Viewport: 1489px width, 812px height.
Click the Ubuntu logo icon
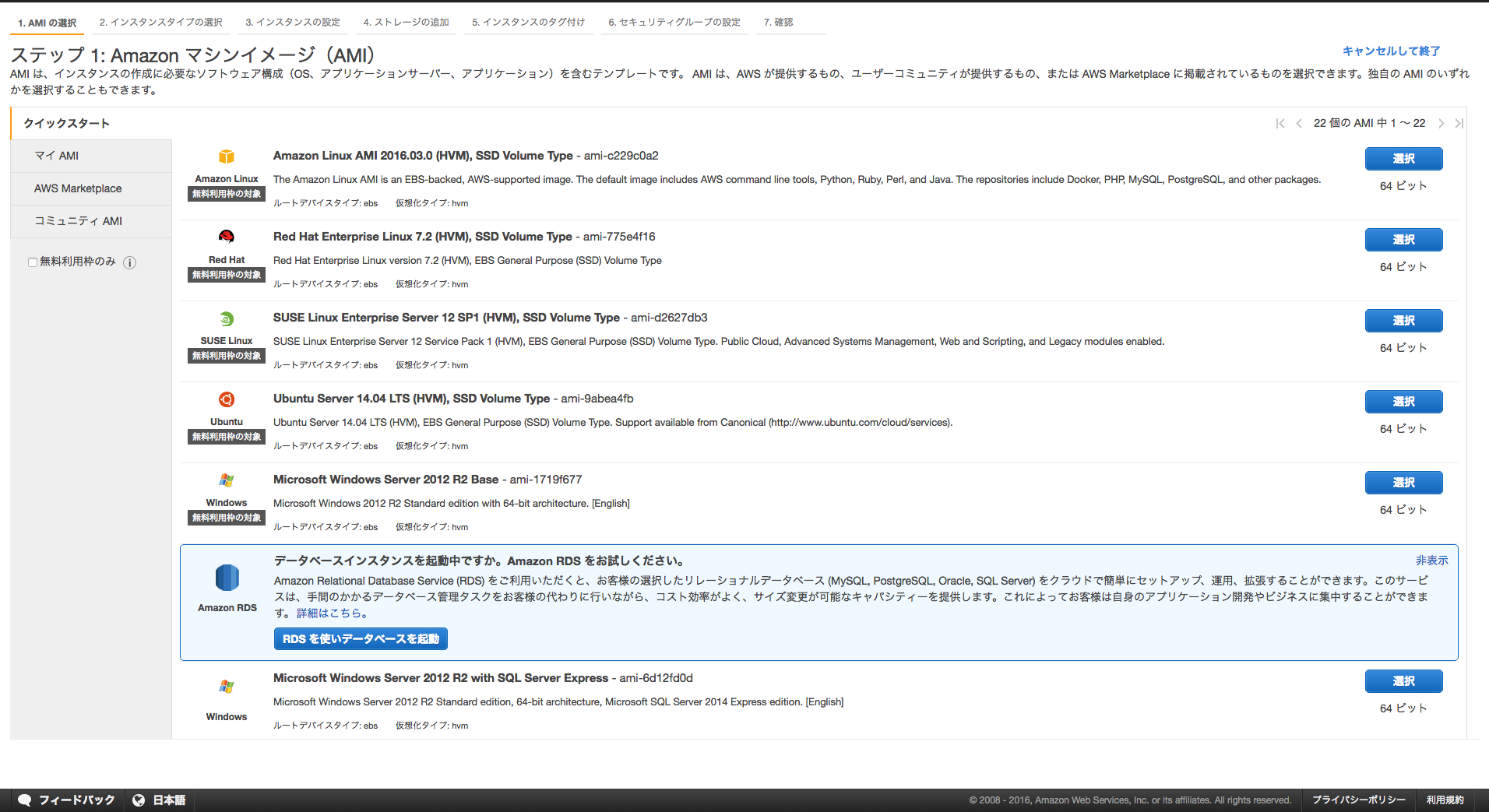[x=226, y=399]
